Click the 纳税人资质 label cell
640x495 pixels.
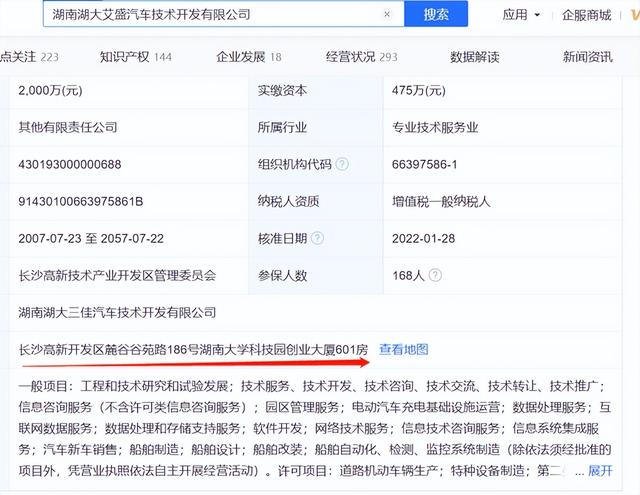(316, 201)
